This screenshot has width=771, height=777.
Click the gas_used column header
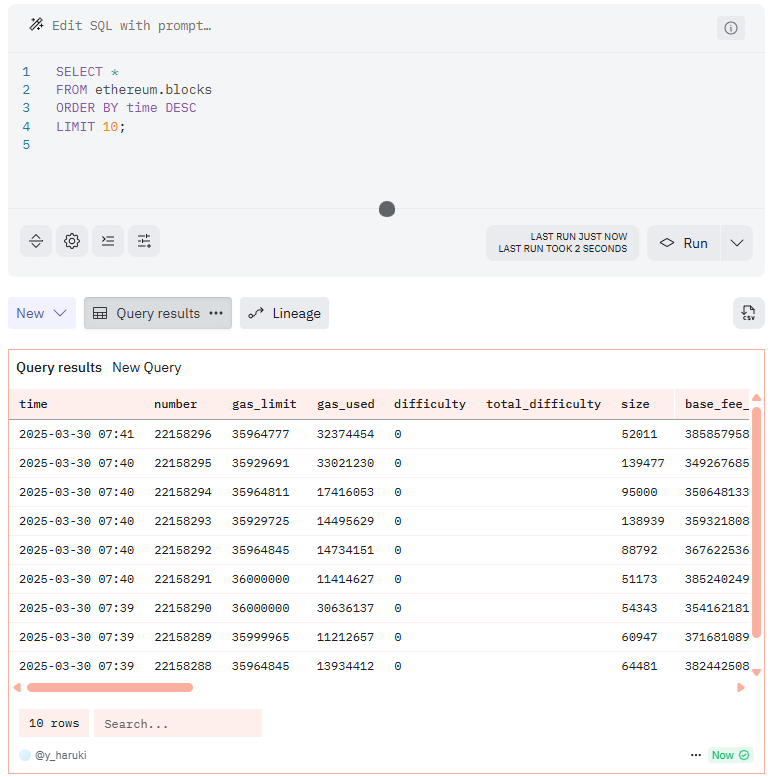pos(346,404)
